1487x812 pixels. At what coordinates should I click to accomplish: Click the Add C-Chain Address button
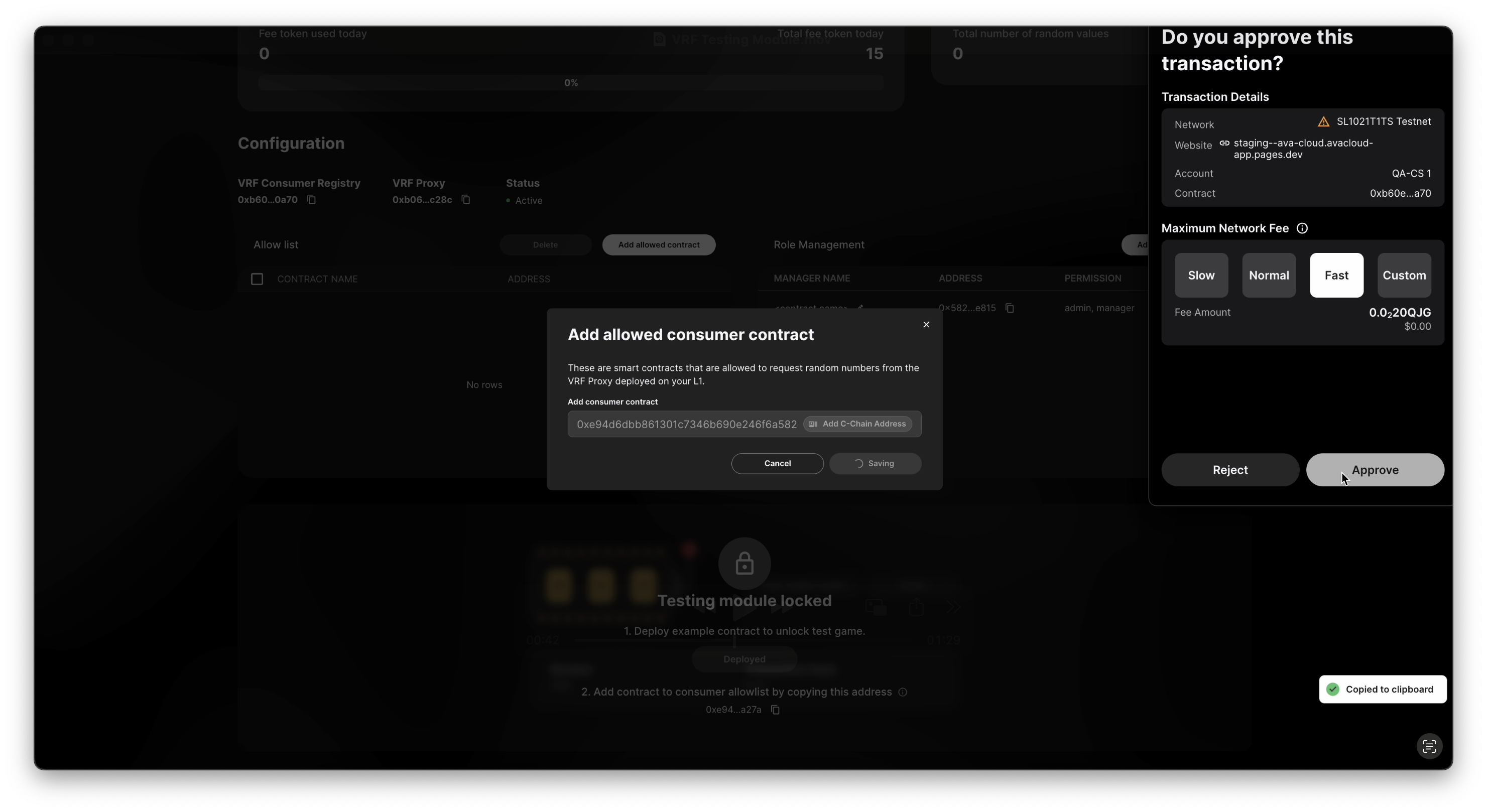click(x=857, y=424)
